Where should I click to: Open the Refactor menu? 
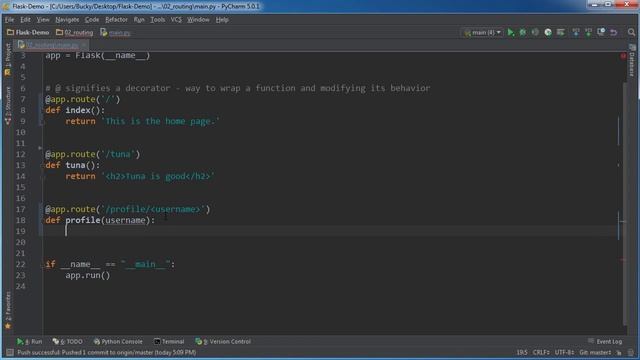coord(116,20)
